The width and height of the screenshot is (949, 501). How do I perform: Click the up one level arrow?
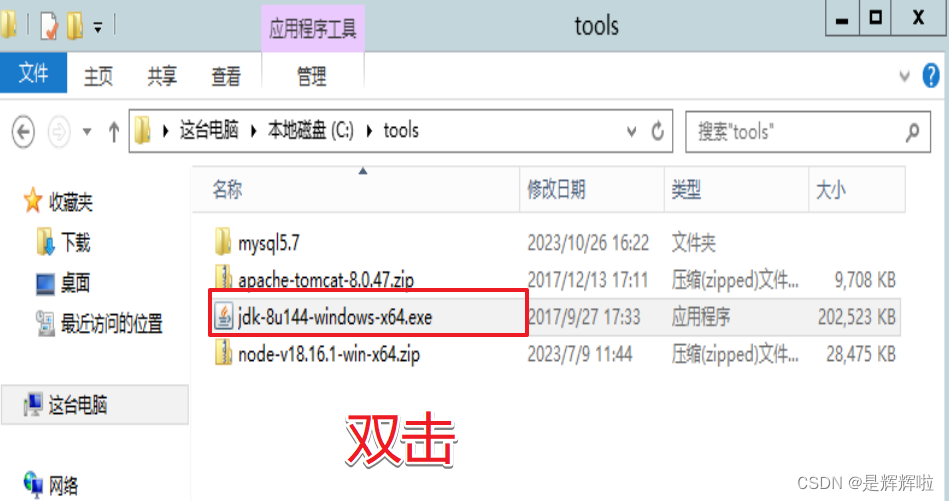(114, 131)
